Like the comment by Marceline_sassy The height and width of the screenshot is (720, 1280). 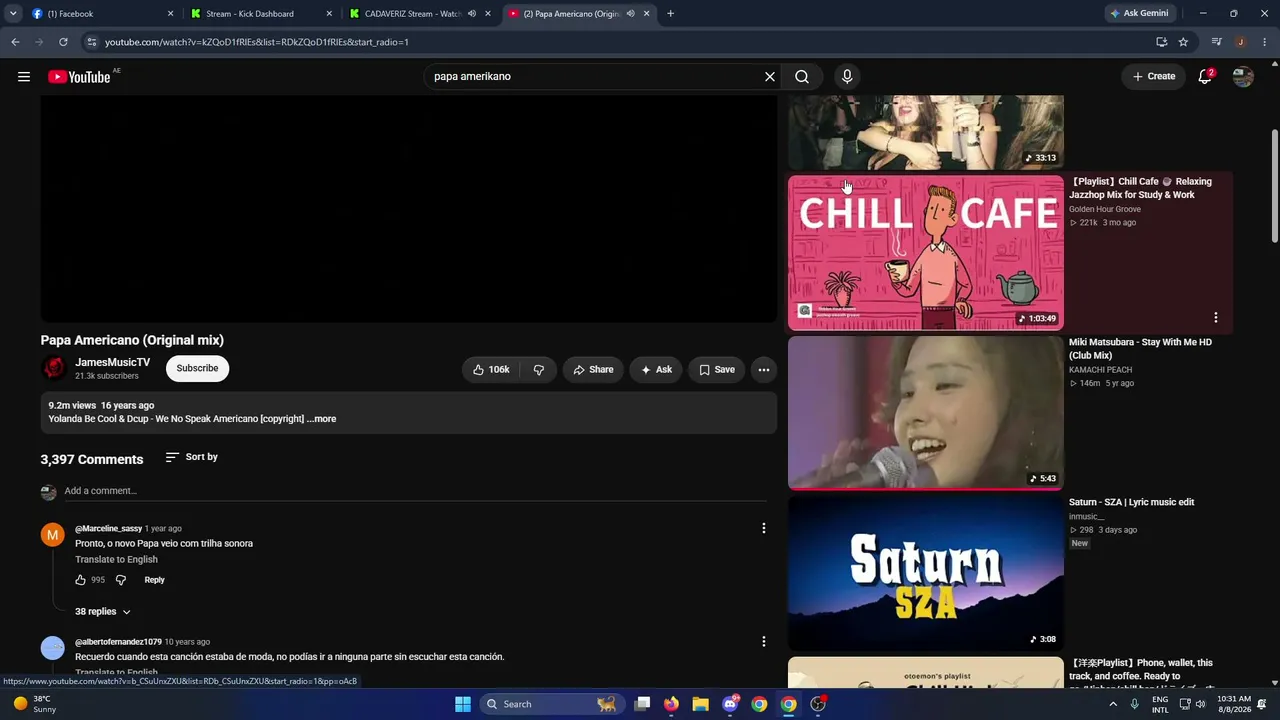81,580
